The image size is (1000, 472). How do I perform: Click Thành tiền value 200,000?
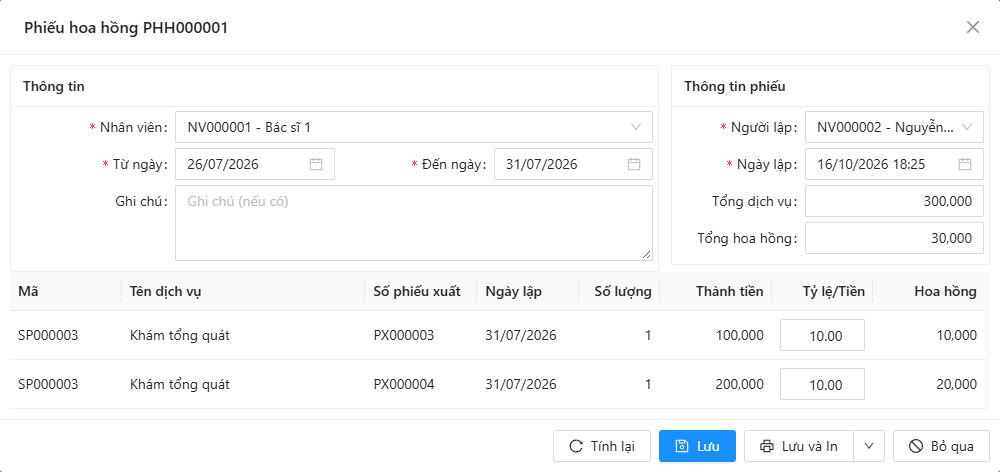[740, 384]
